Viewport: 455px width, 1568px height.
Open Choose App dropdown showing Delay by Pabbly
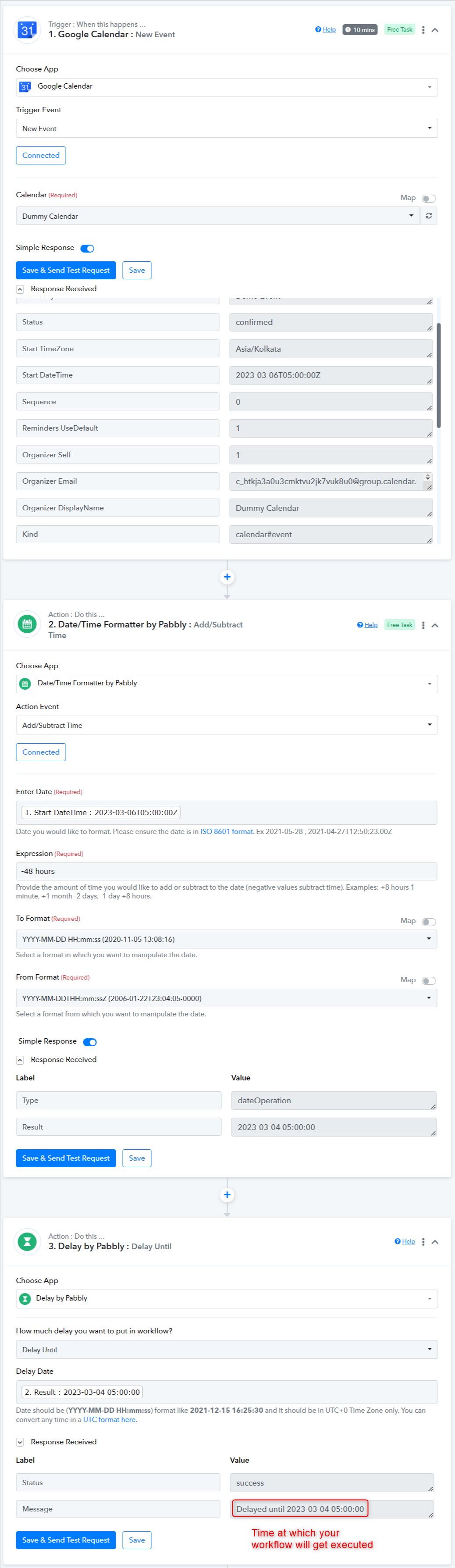pos(227,1298)
